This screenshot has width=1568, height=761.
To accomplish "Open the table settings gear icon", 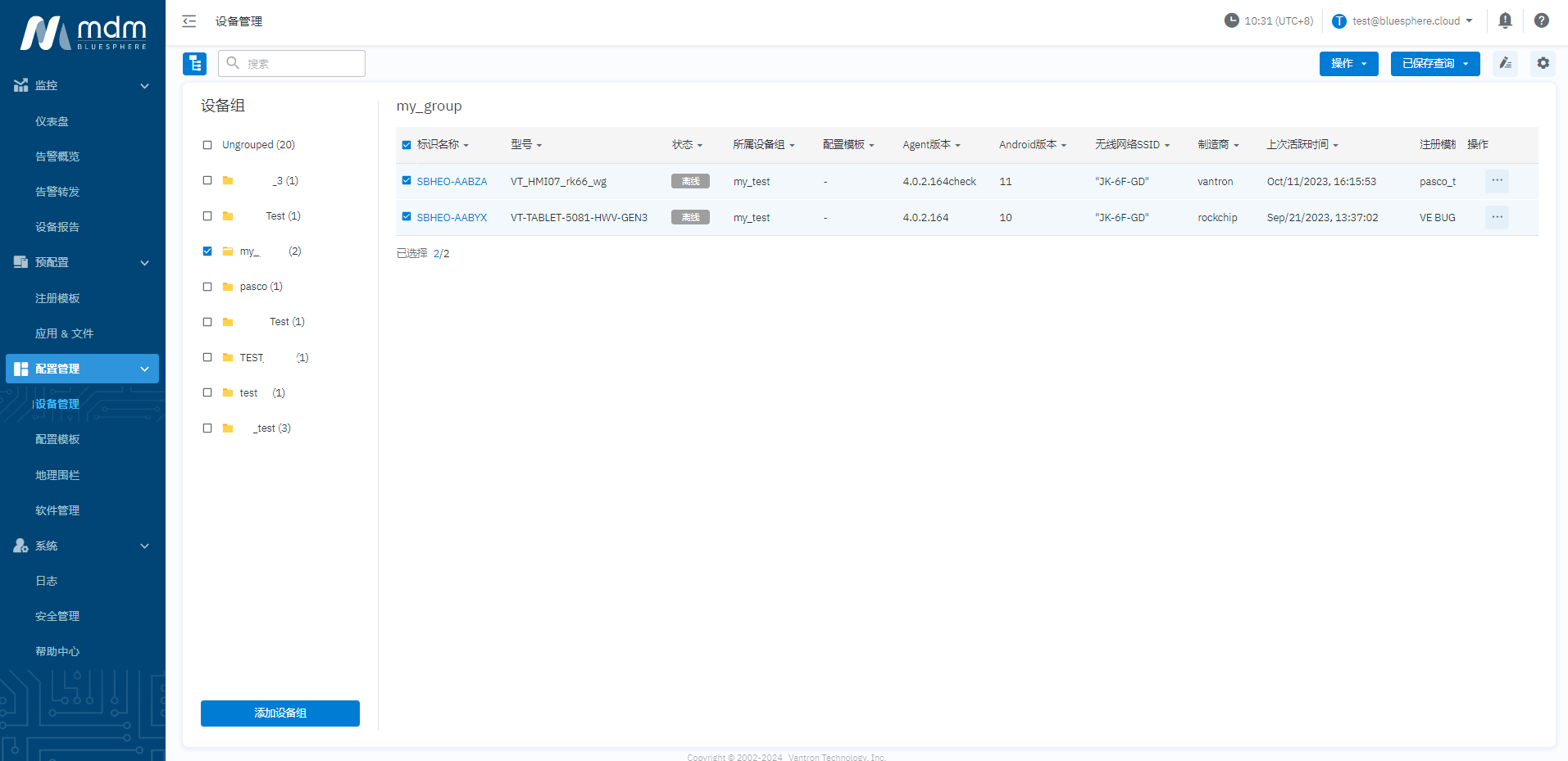I will 1543,63.
